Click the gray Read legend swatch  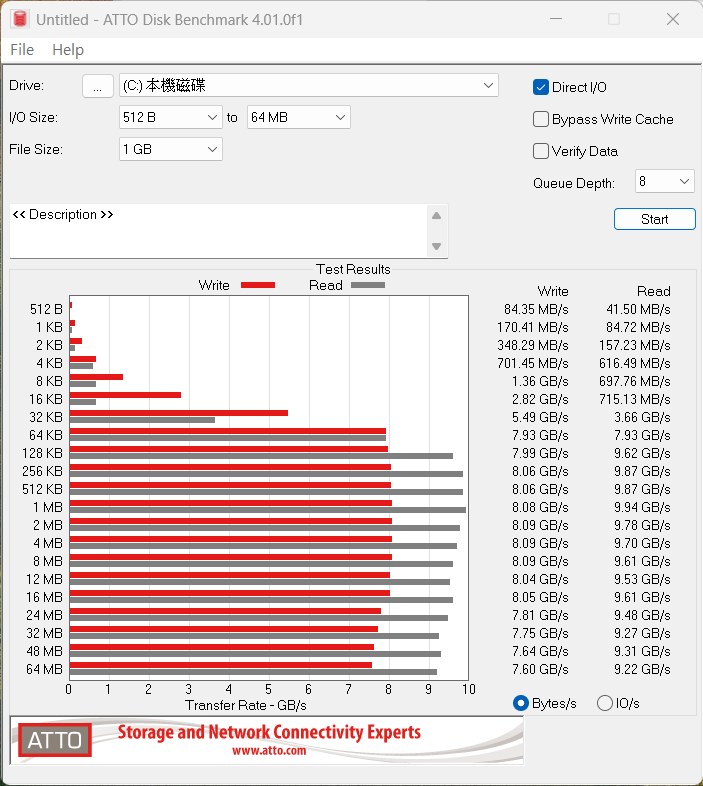tap(368, 285)
